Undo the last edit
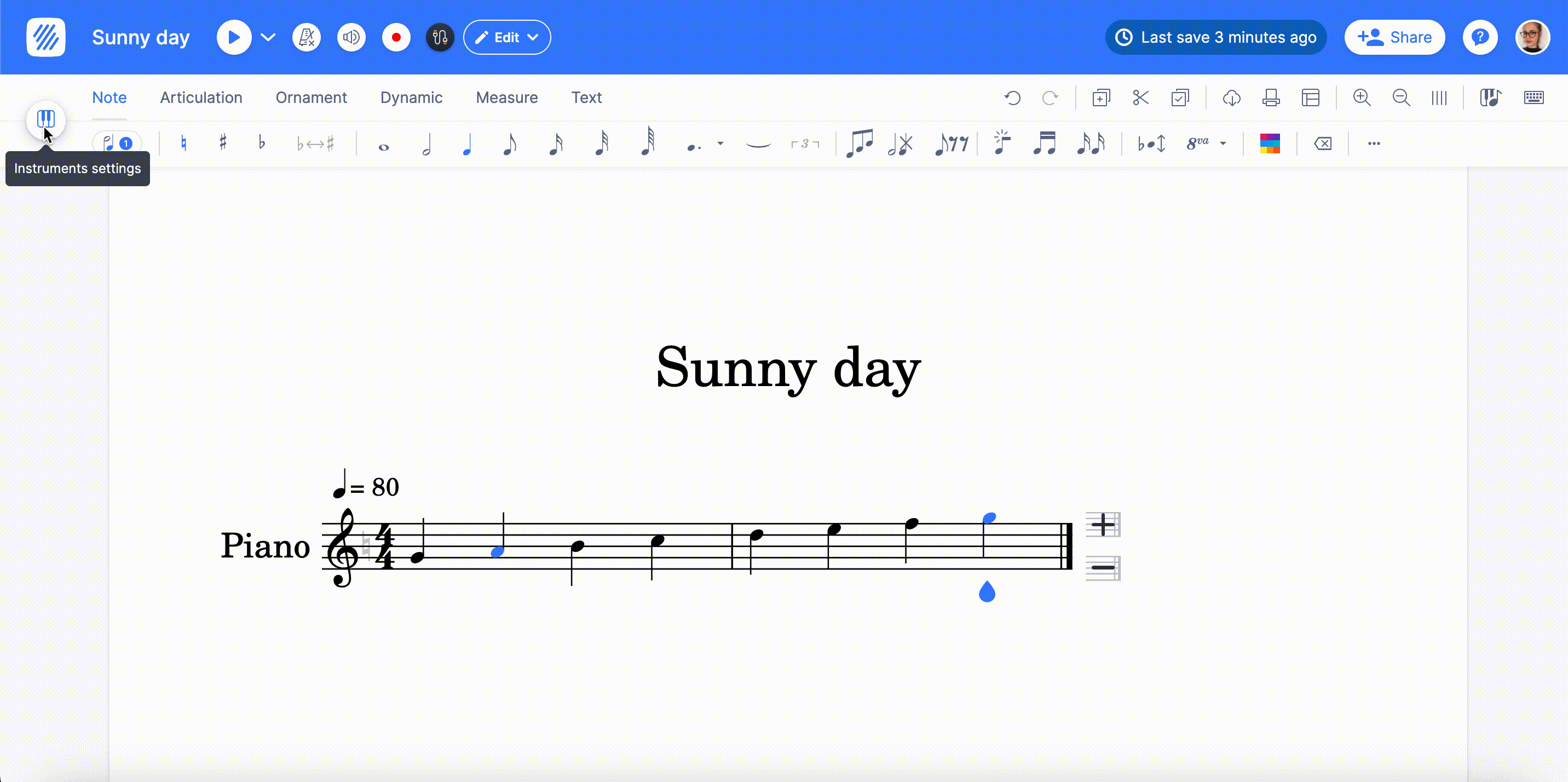Viewport: 1568px width, 782px height. (1012, 97)
